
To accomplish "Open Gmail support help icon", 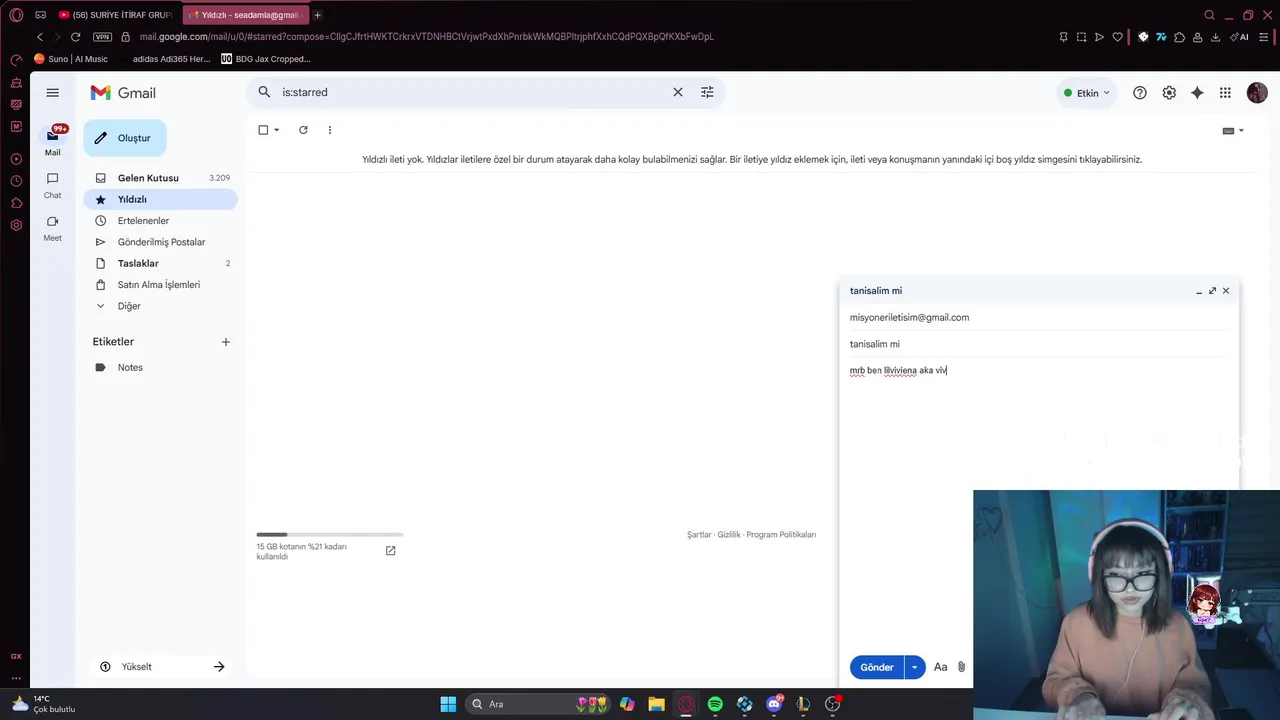I will (x=1140, y=93).
